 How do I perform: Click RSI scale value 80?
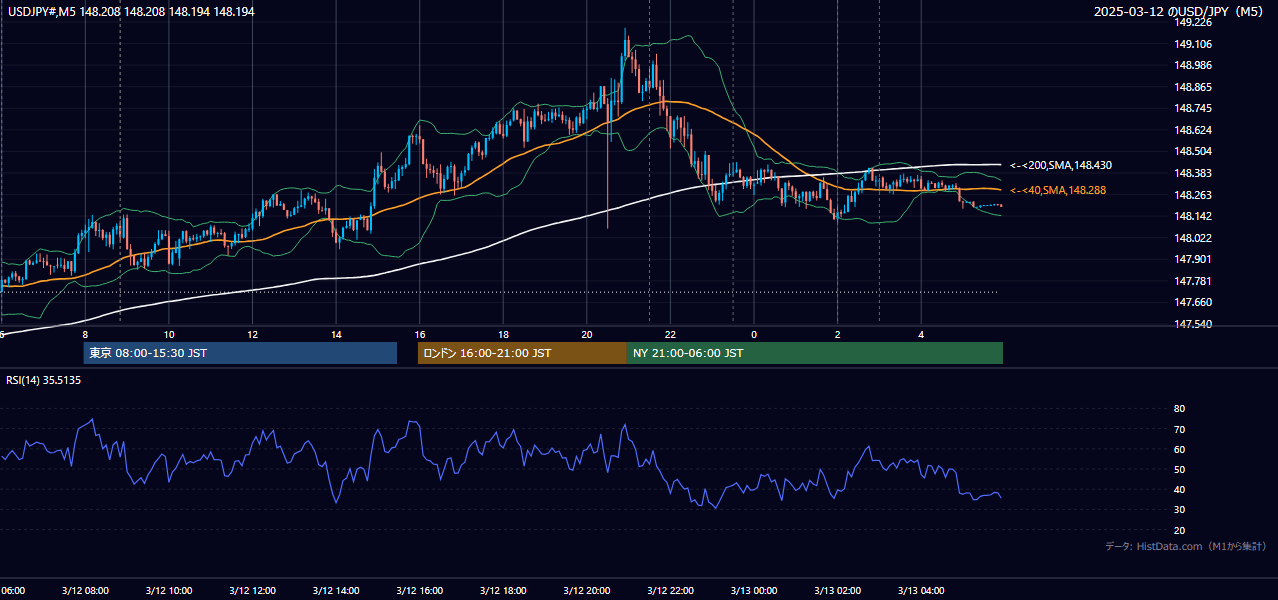[x=1180, y=409]
